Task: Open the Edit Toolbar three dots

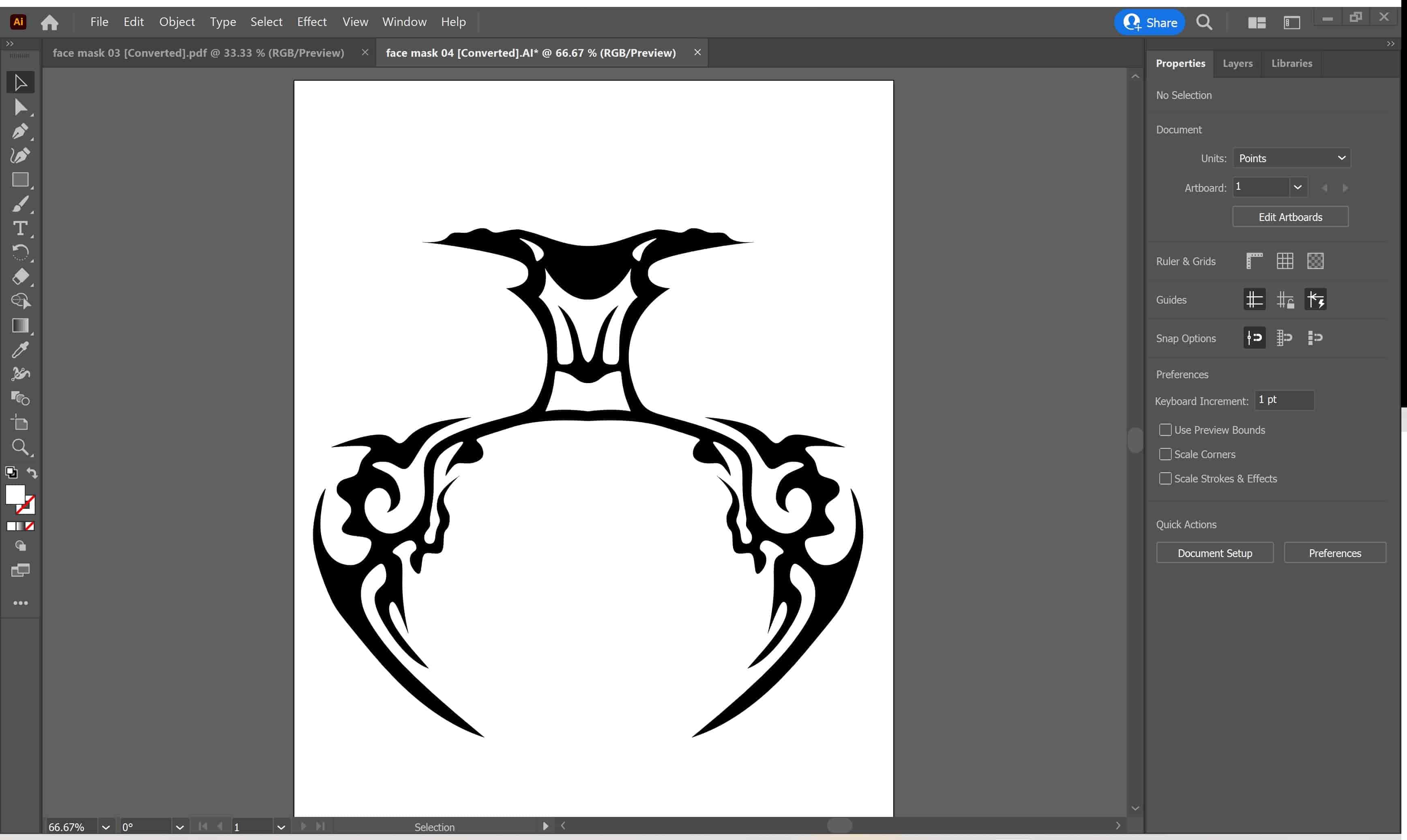Action: (x=20, y=603)
